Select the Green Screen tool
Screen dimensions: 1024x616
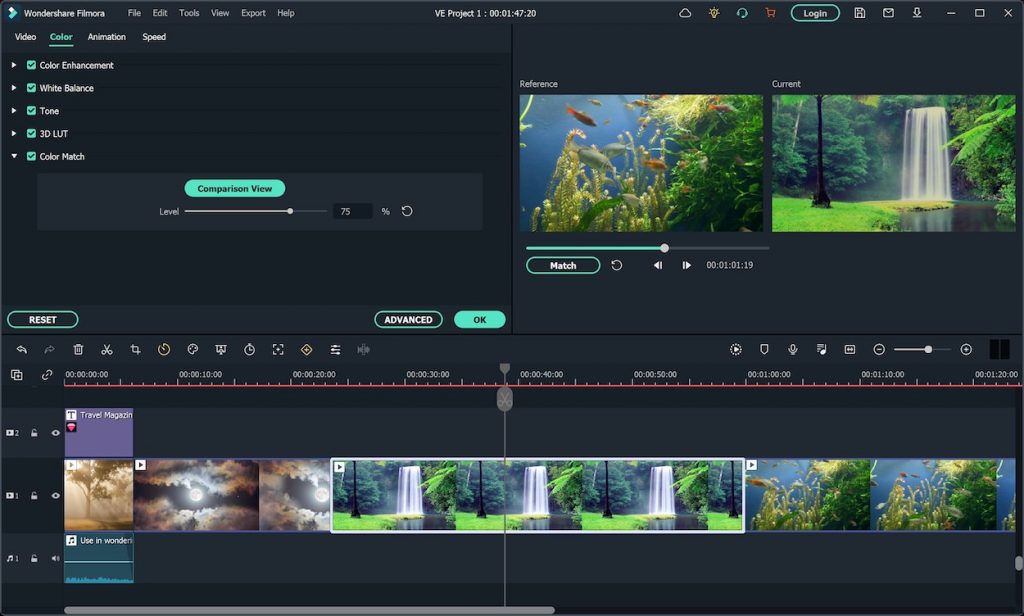point(221,349)
